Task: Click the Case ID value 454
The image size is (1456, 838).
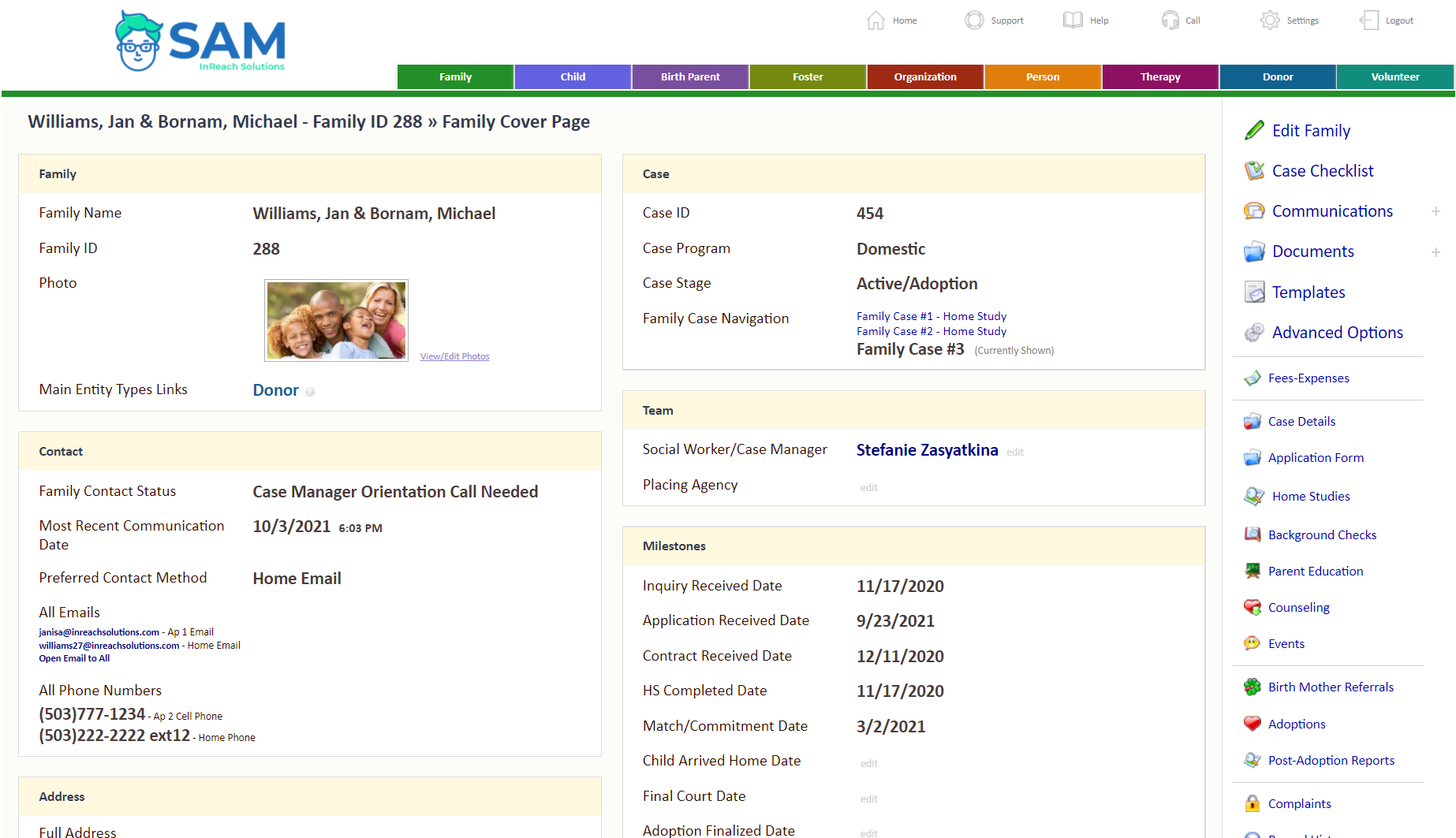Action: pos(870,214)
